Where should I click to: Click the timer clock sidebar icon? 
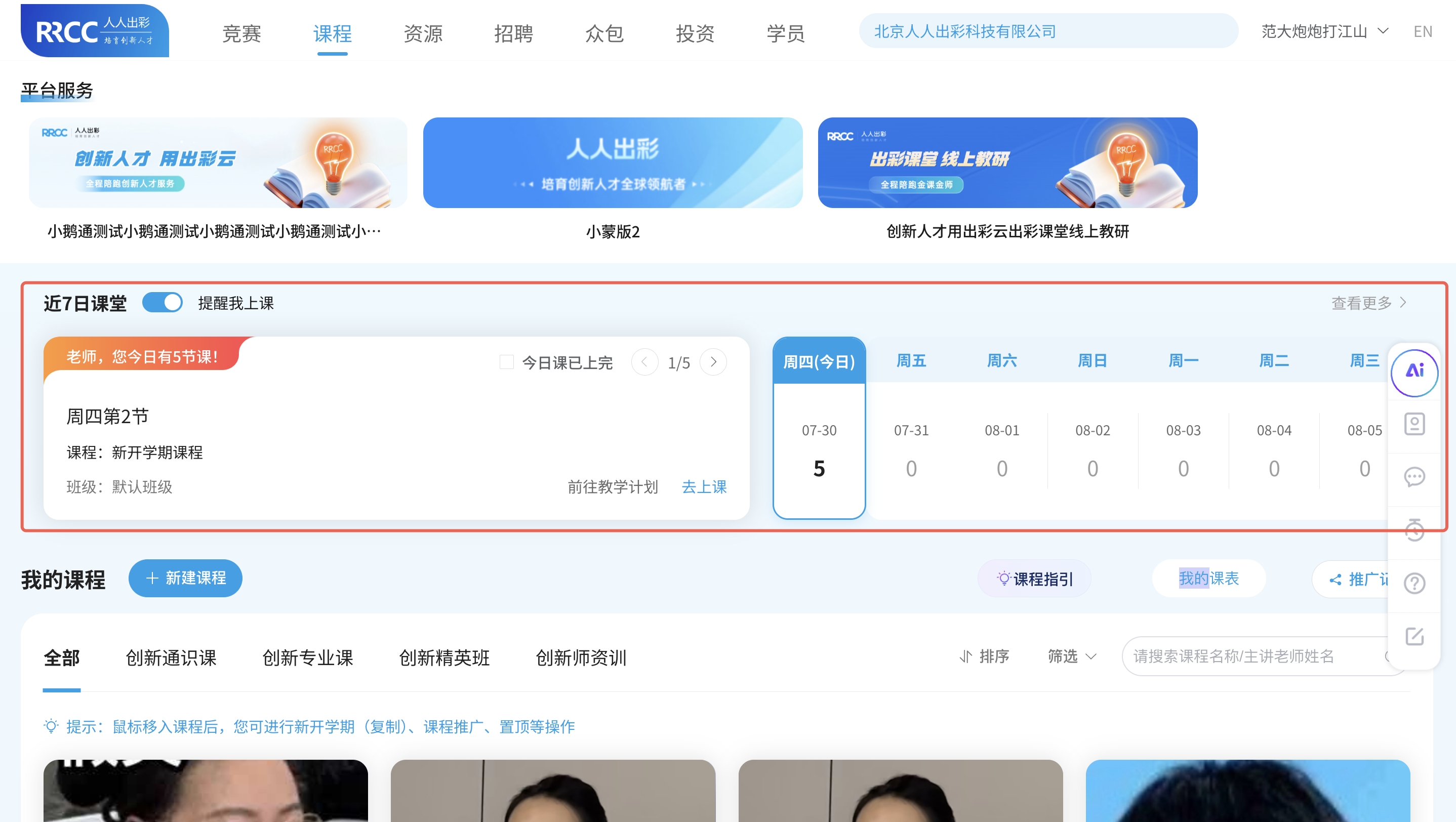(x=1414, y=529)
